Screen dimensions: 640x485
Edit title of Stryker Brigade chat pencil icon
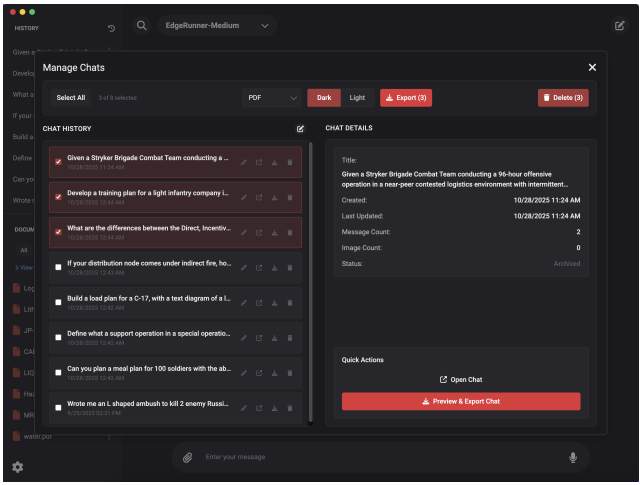click(x=244, y=162)
